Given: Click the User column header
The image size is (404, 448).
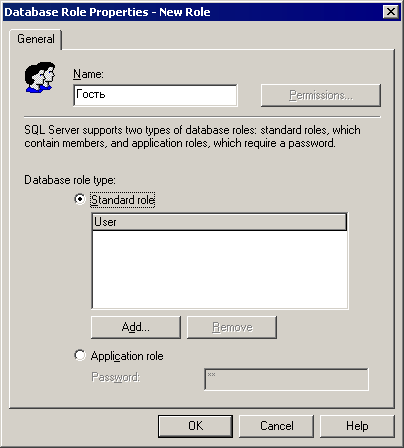Looking at the screenshot, I should click(x=219, y=222).
